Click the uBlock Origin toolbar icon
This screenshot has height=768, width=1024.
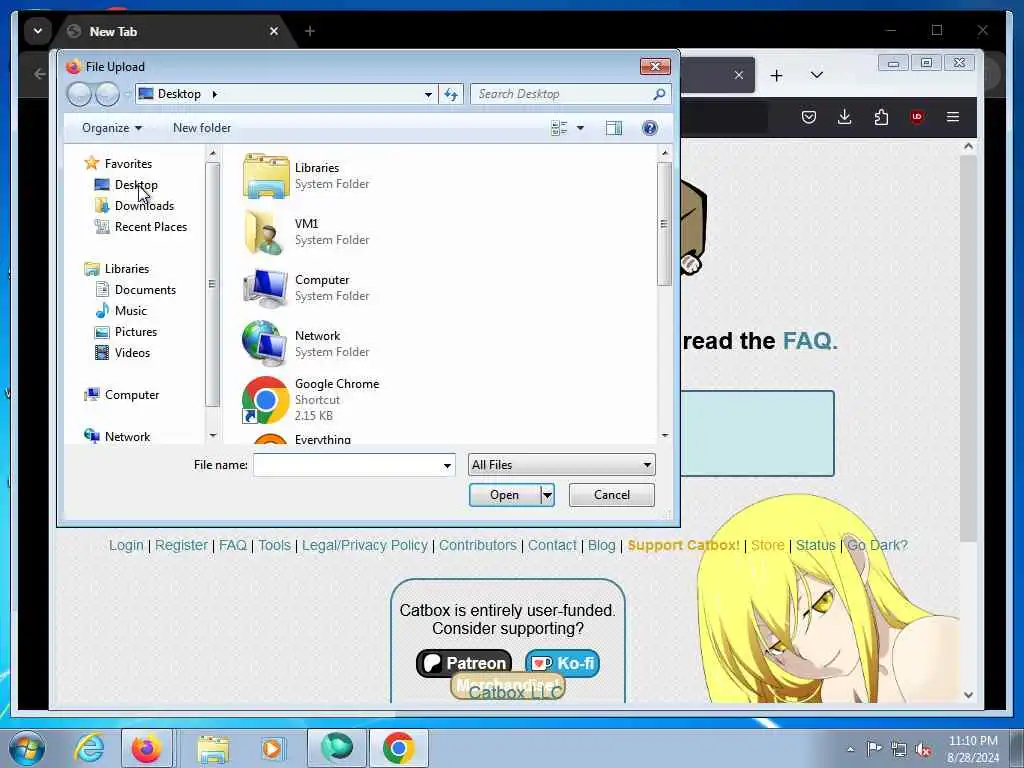(917, 117)
